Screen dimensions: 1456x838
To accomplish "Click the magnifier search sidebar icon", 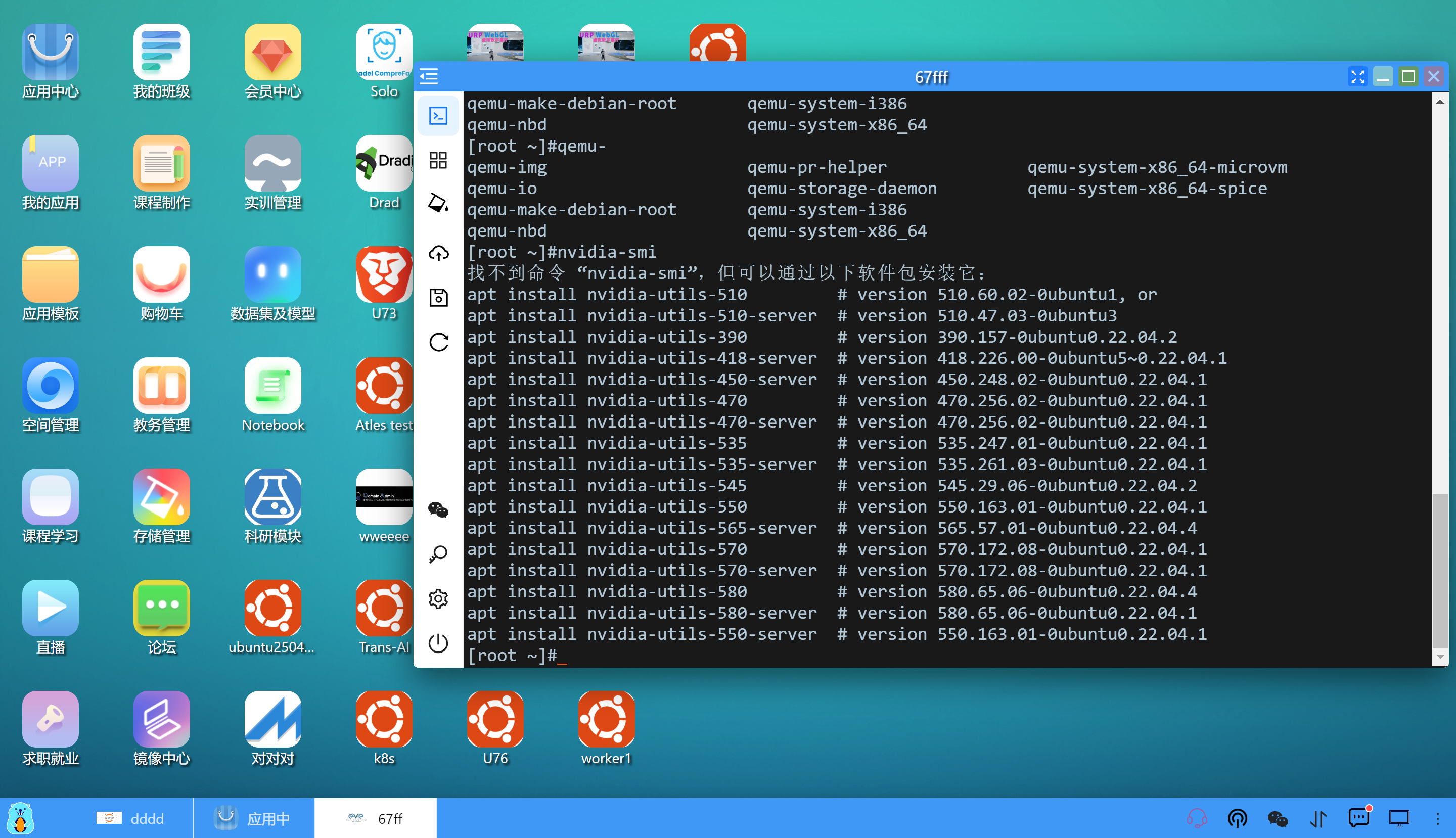I will [x=438, y=554].
